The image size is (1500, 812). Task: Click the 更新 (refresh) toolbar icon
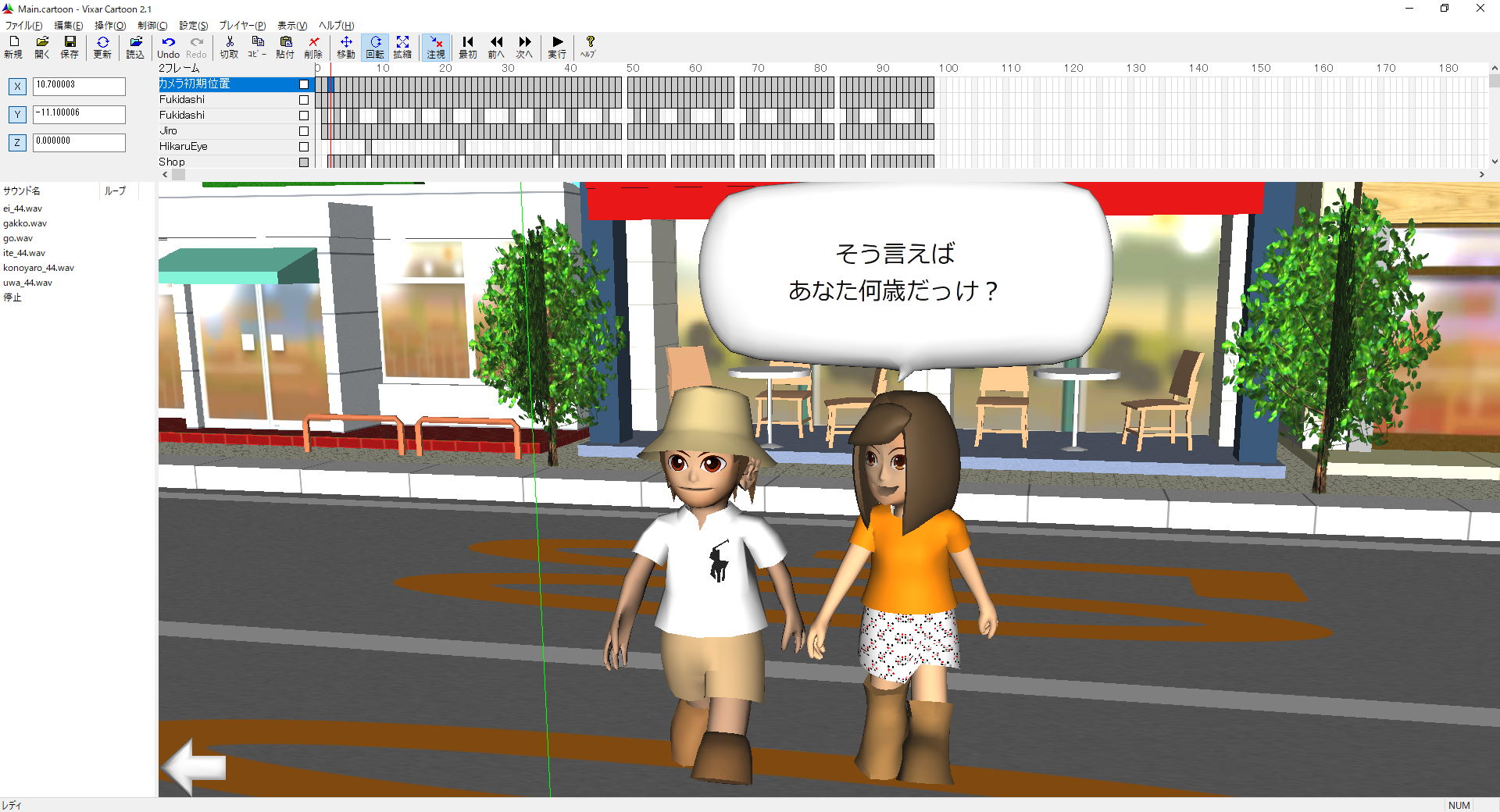pyautogui.click(x=102, y=47)
